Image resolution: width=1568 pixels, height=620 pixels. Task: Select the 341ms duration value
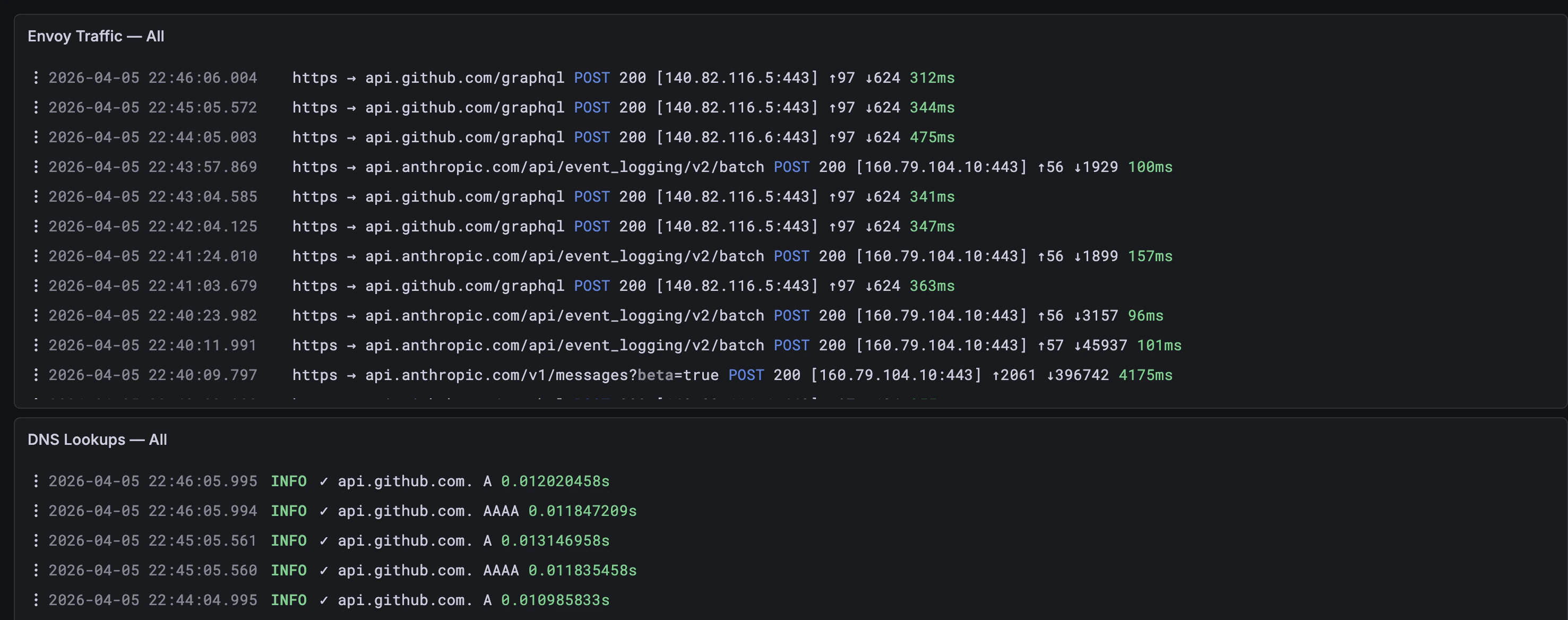[932, 197]
